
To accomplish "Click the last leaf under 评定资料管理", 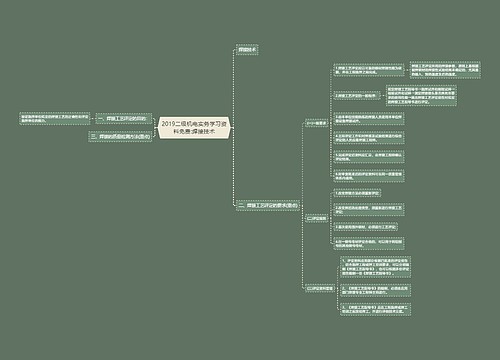I will [375, 309].
